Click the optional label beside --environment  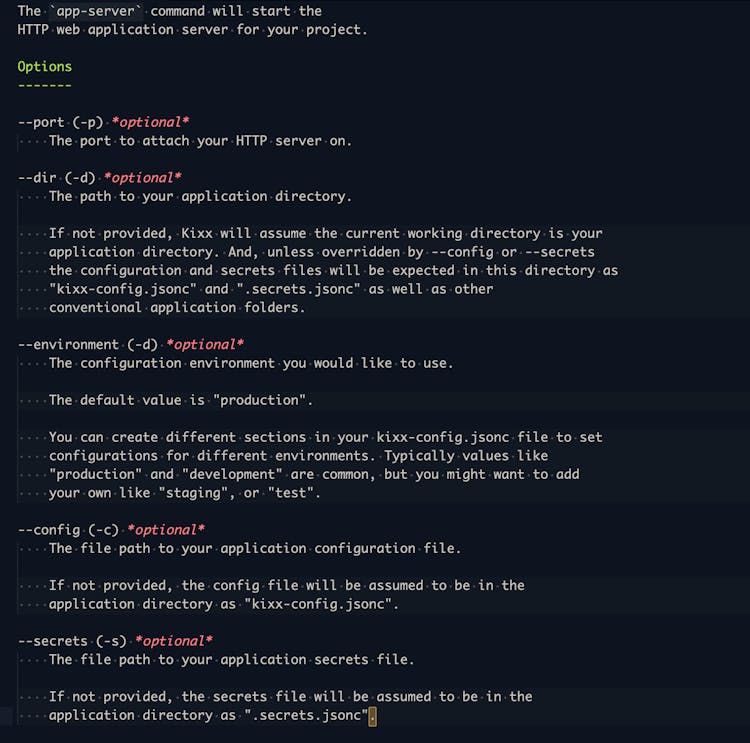205,344
